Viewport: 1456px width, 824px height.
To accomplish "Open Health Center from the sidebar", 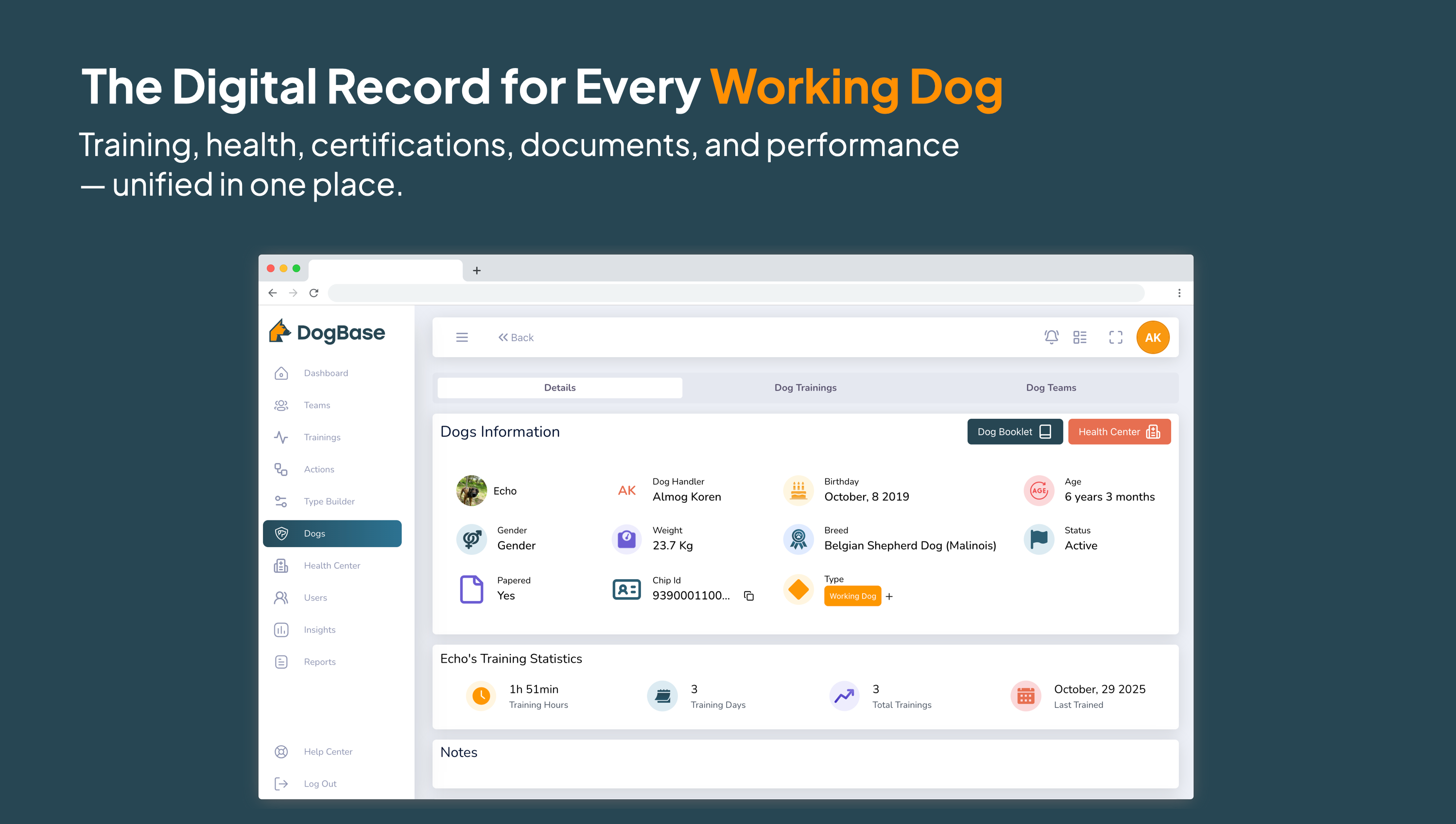I will [332, 565].
